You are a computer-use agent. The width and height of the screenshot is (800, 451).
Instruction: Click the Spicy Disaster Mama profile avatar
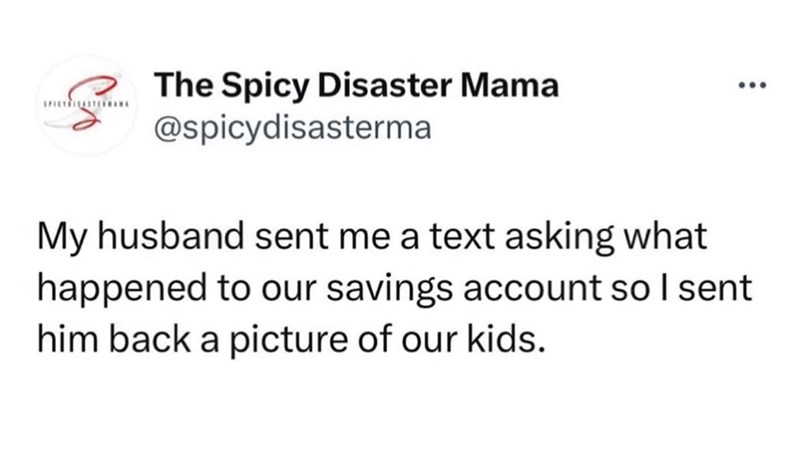coord(86,107)
